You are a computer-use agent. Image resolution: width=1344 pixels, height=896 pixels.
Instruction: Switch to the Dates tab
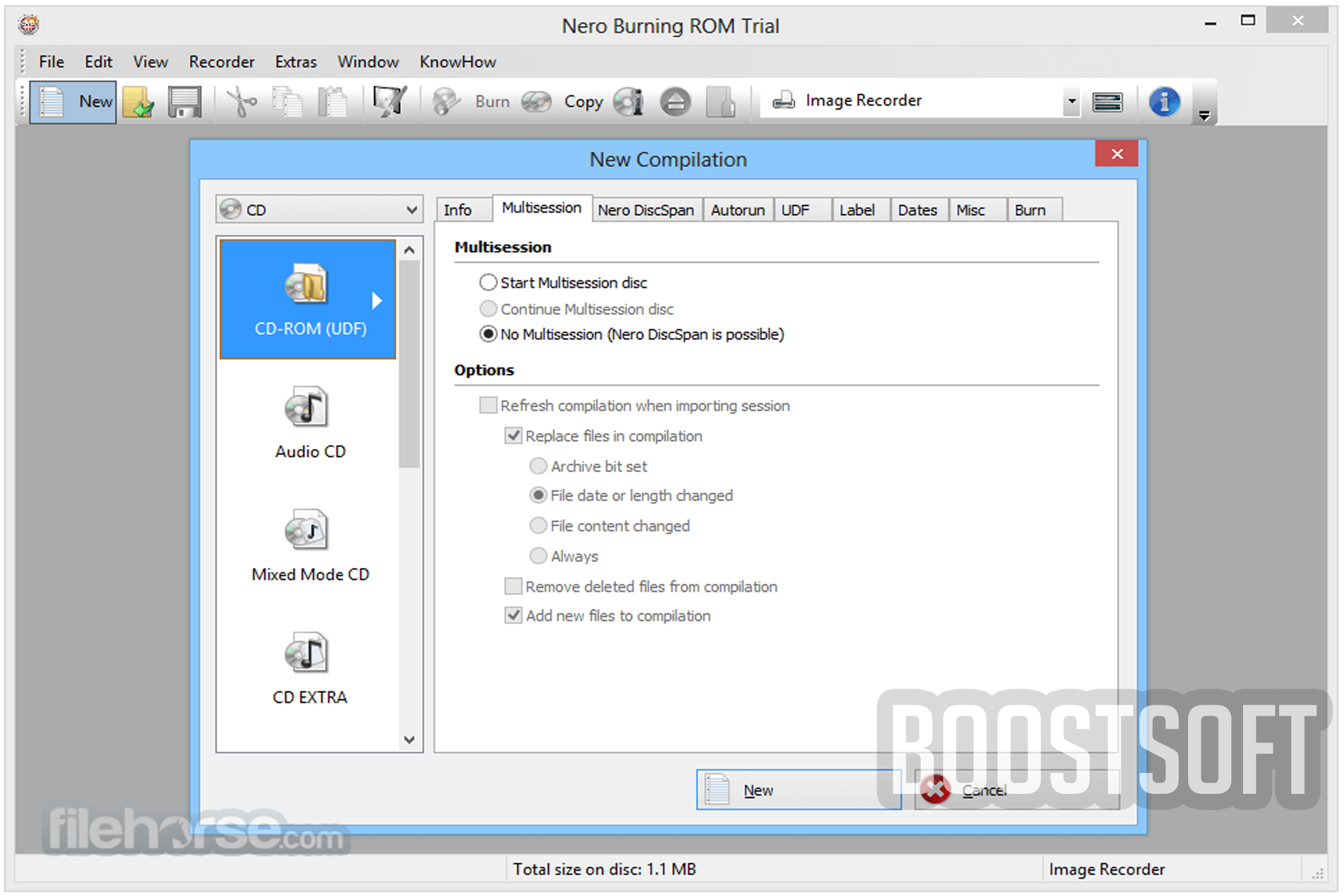point(919,210)
